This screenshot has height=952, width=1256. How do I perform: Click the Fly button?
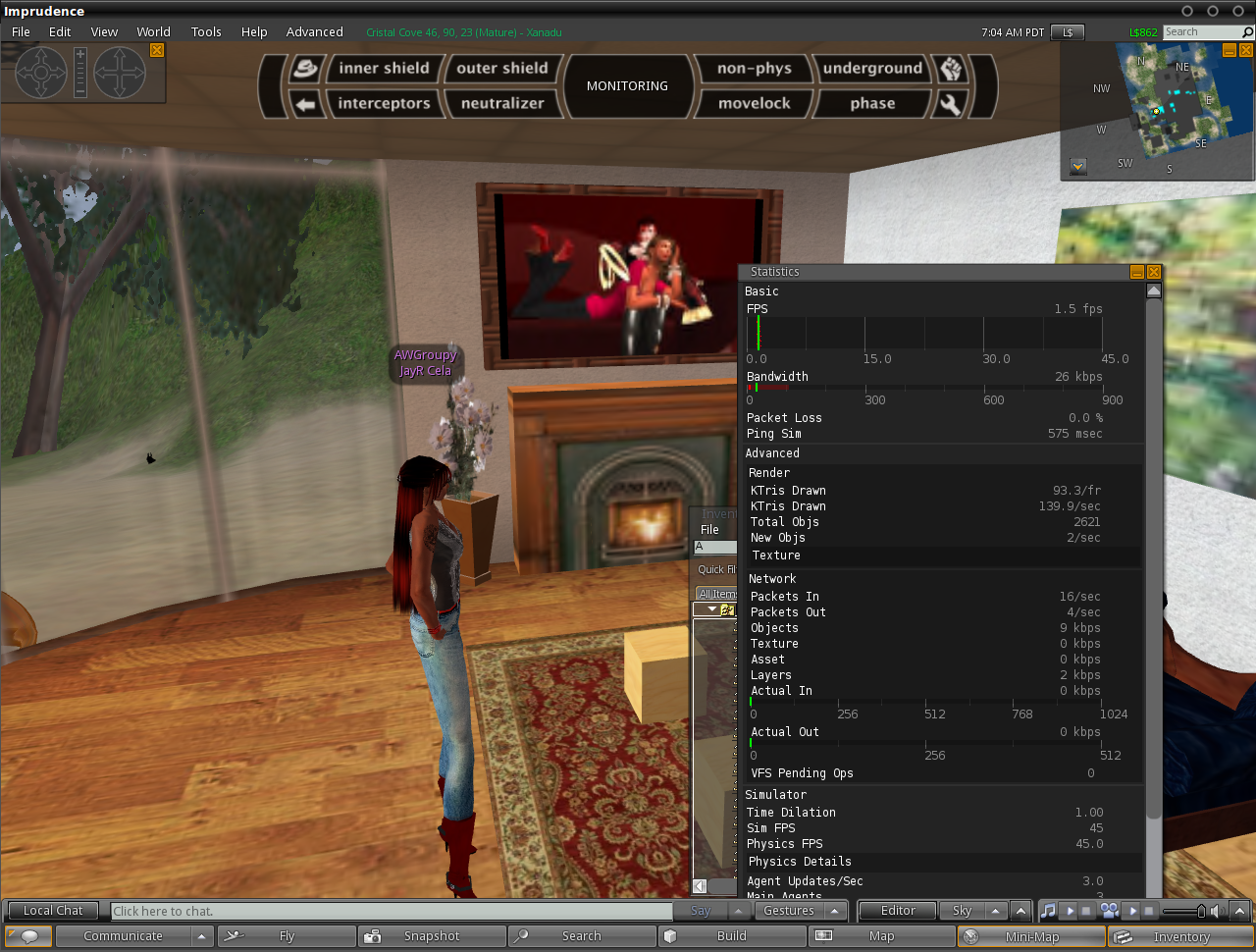pos(287,936)
